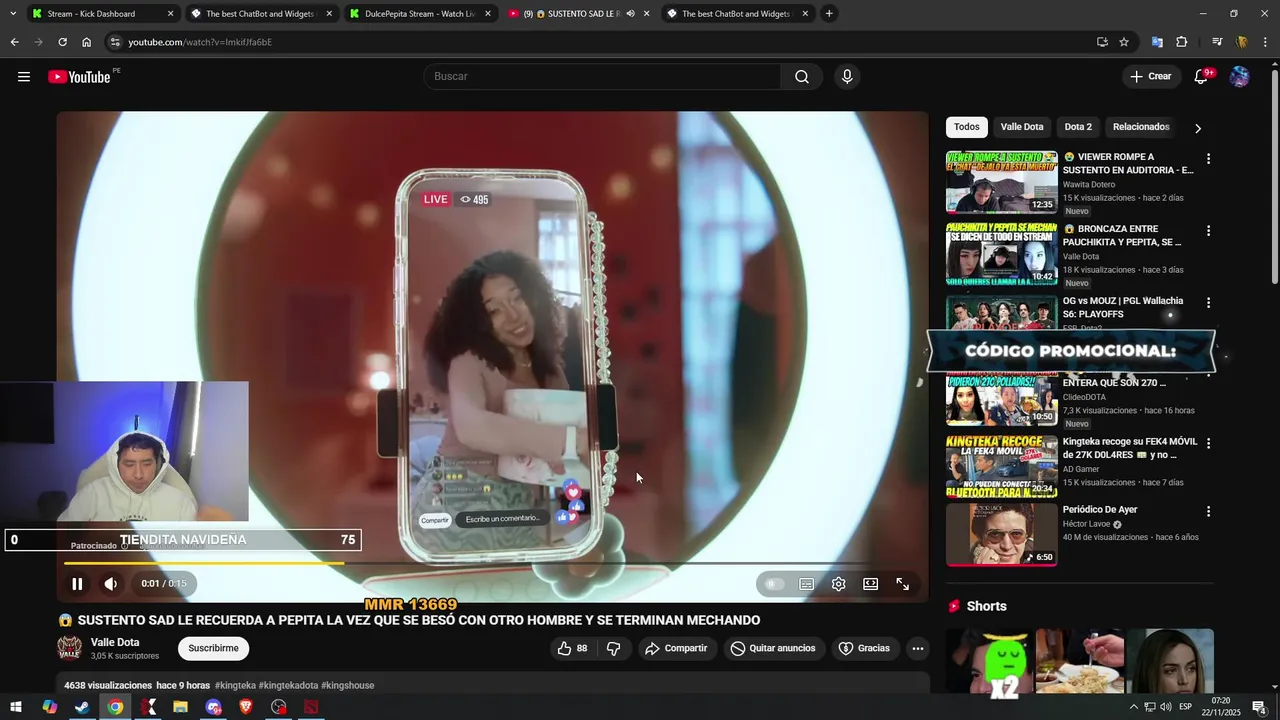
Task: Select the Dota 2 filter chip
Action: [x=1078, y=127]
